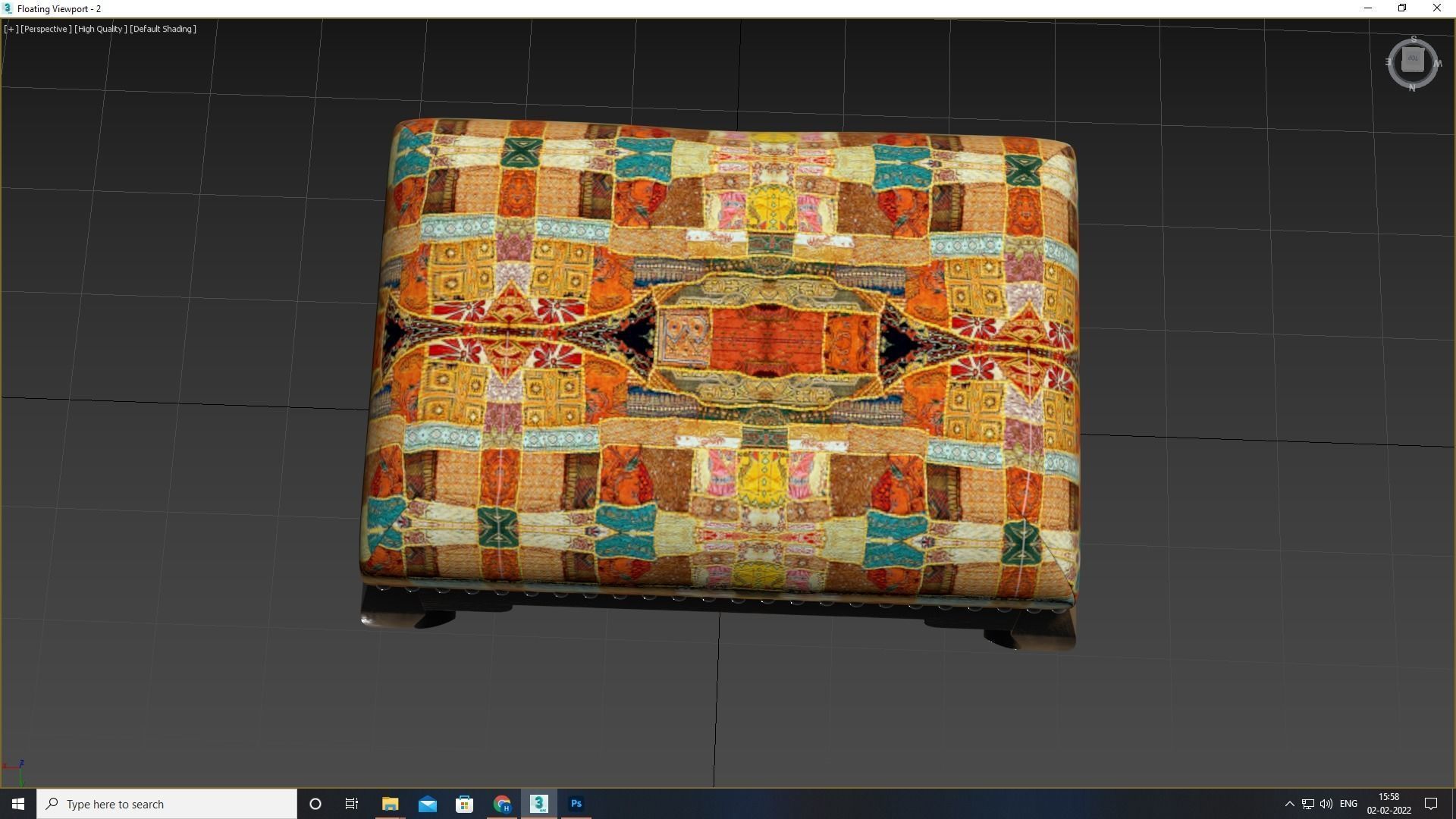The width and height of the screenshot is (1456, 819).
Task: Click the ViewCube S compass label
Action: point(1414,39)
